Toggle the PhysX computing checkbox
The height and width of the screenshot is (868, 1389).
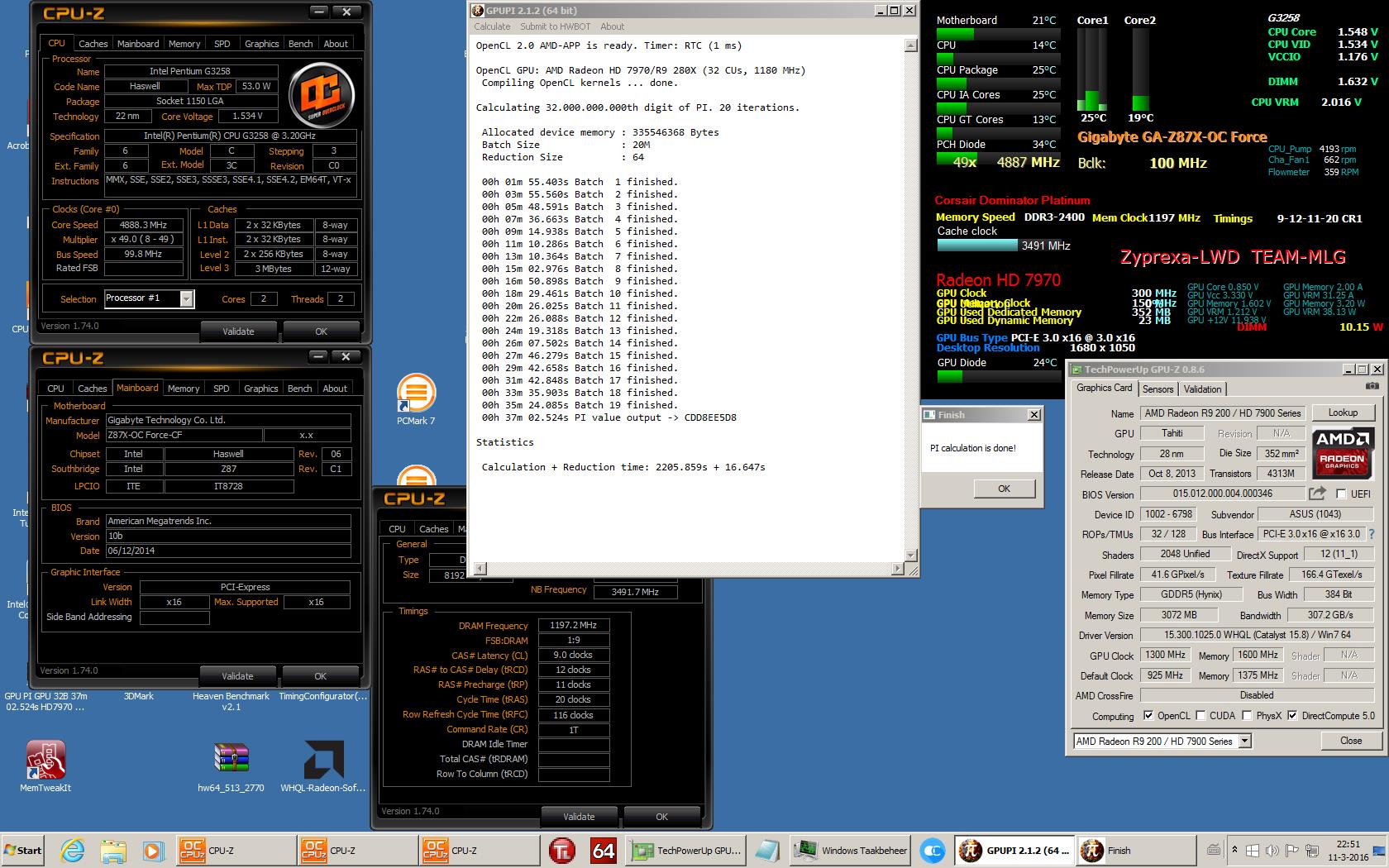point(1247,716)
